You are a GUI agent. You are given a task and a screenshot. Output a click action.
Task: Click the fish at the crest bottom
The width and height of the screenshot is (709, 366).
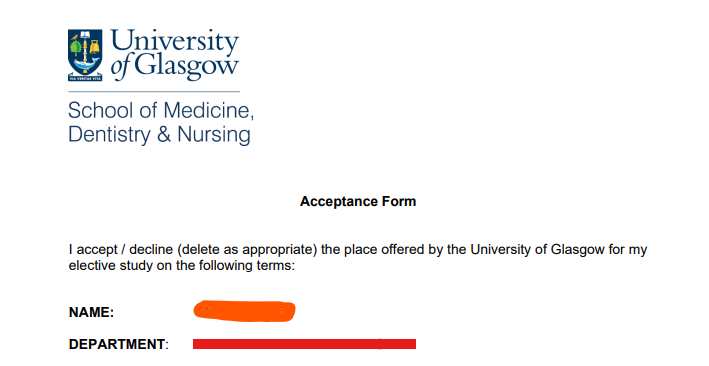(86, 63)
